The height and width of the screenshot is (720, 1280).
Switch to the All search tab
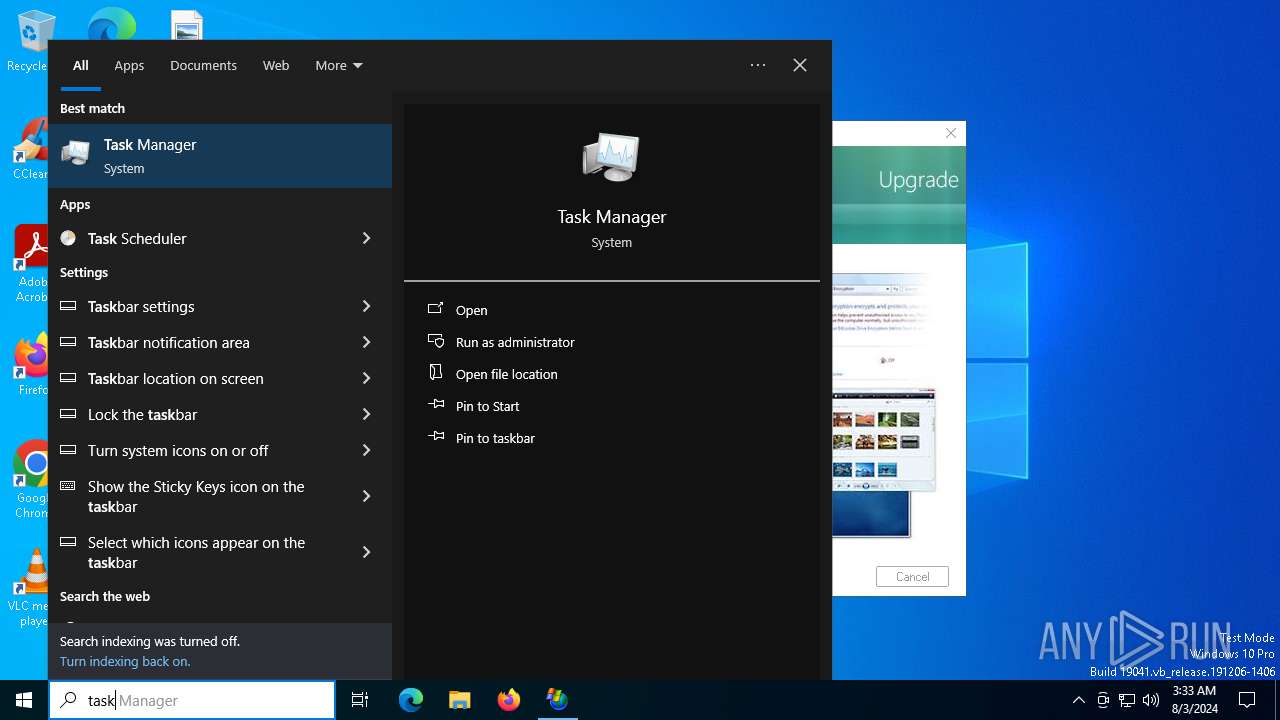click(81, 65)
